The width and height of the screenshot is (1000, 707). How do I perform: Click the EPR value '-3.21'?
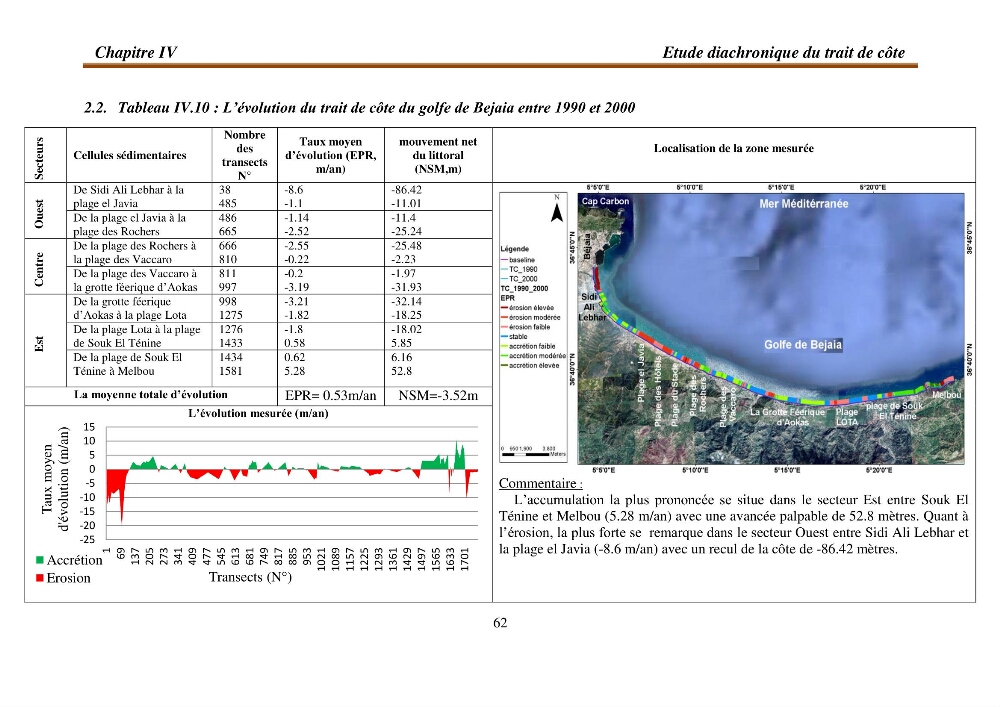[296, 301]
